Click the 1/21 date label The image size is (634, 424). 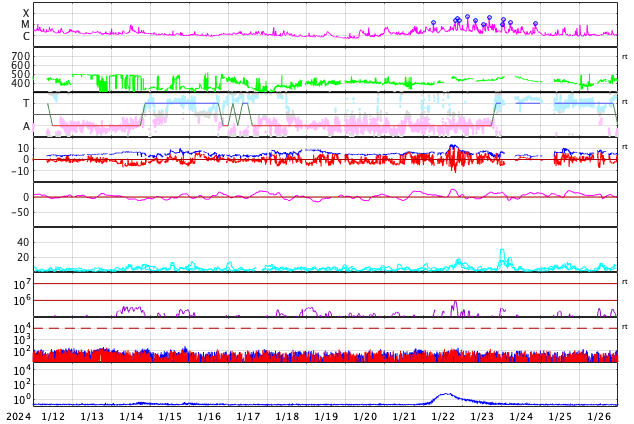(x=404, y=416)
